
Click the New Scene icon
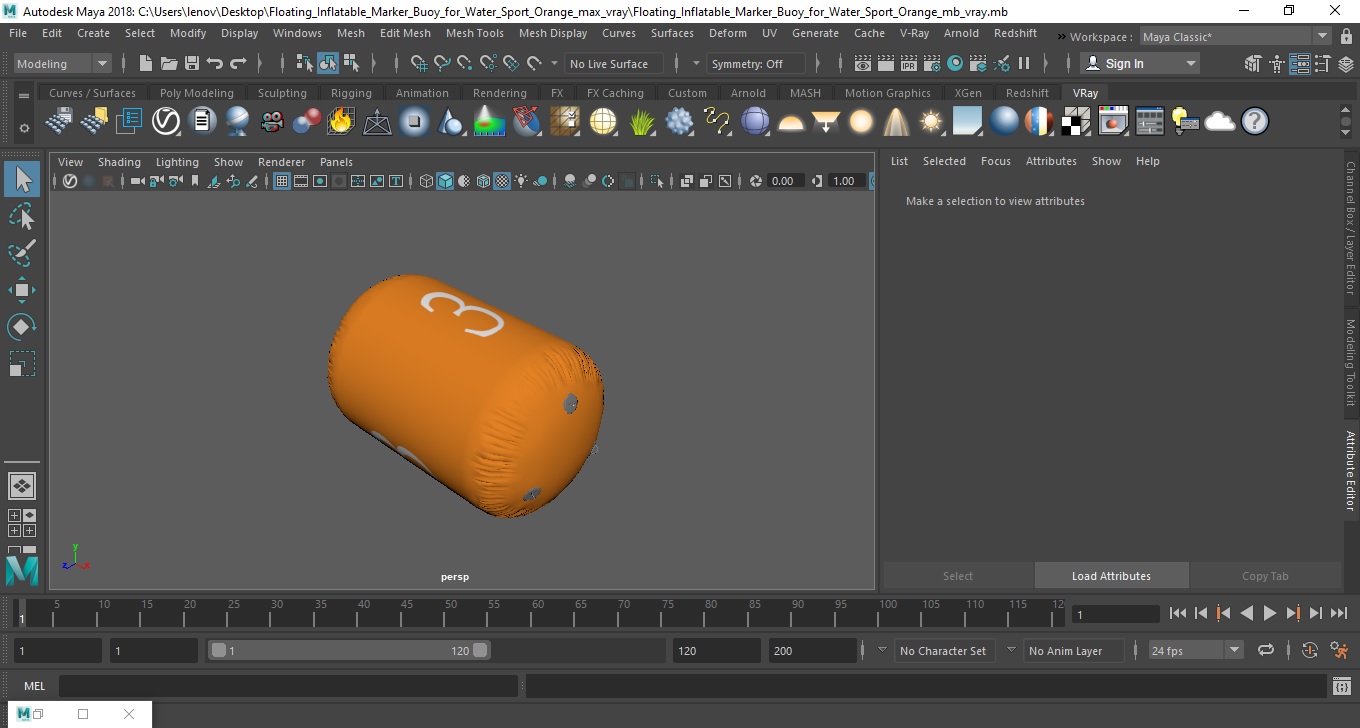coord(146,63)
